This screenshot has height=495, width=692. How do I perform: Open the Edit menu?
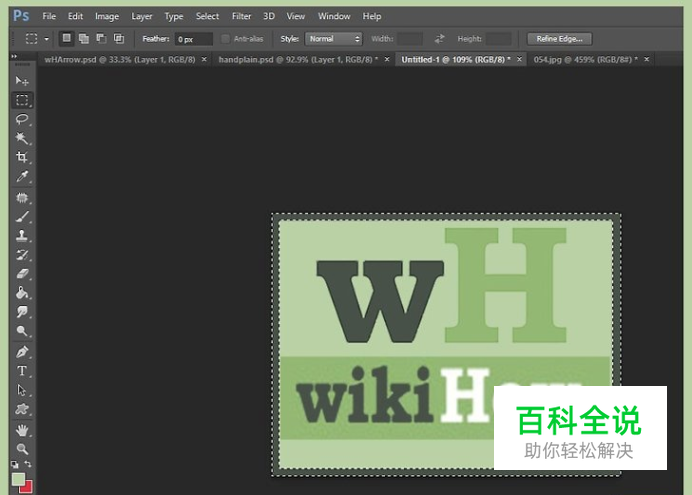pyautogui.click(x=75, y=16)
